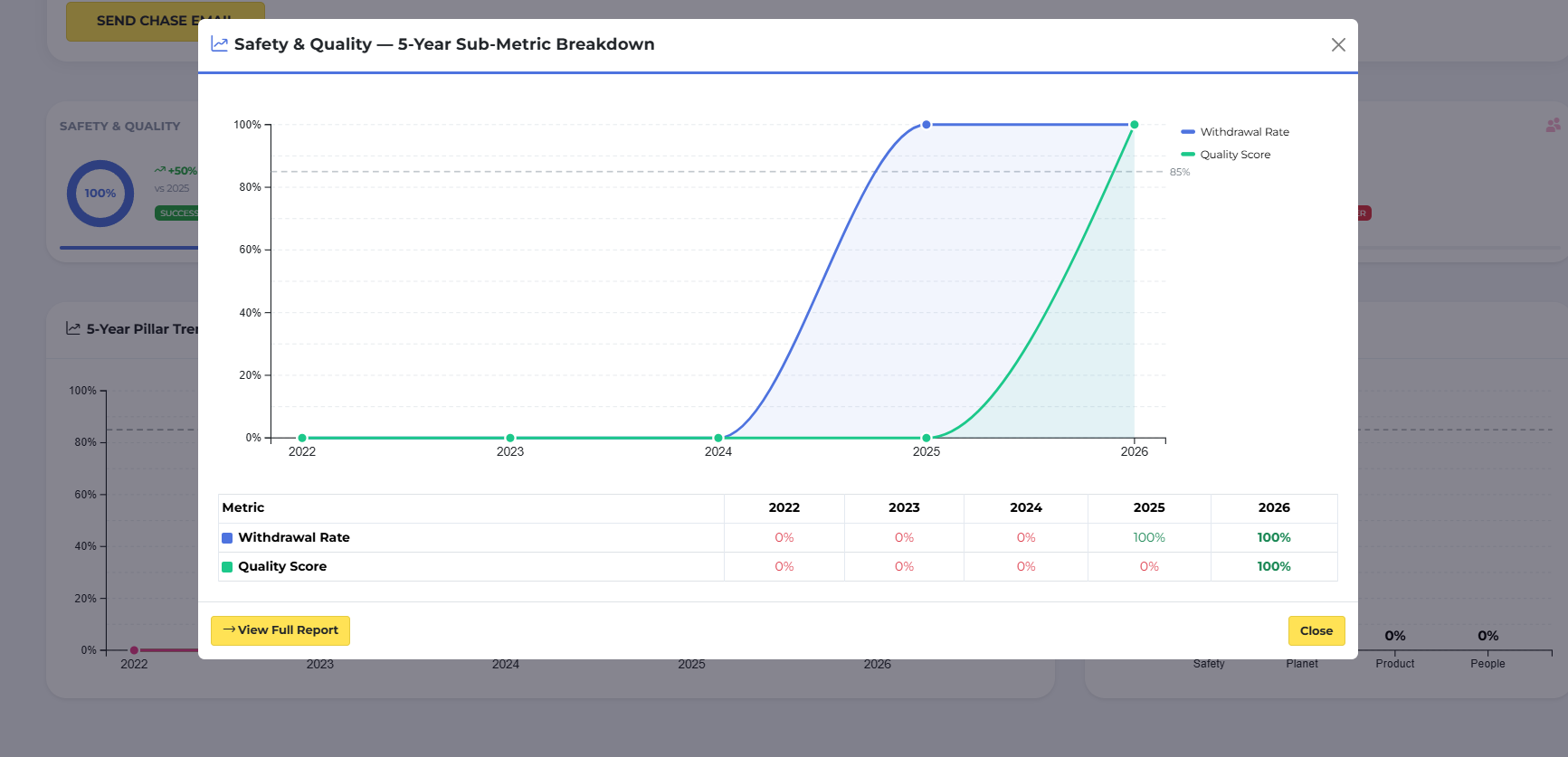Select the blue Withdrawal Rate 2025 data point
The height and width of the screenshot is (757, 1568).
point(926,125)
